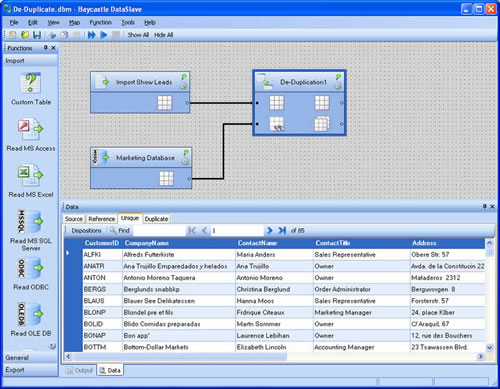Switch to the Source data tab
This screenshot has width=500, height=389.
click(74, 219)
